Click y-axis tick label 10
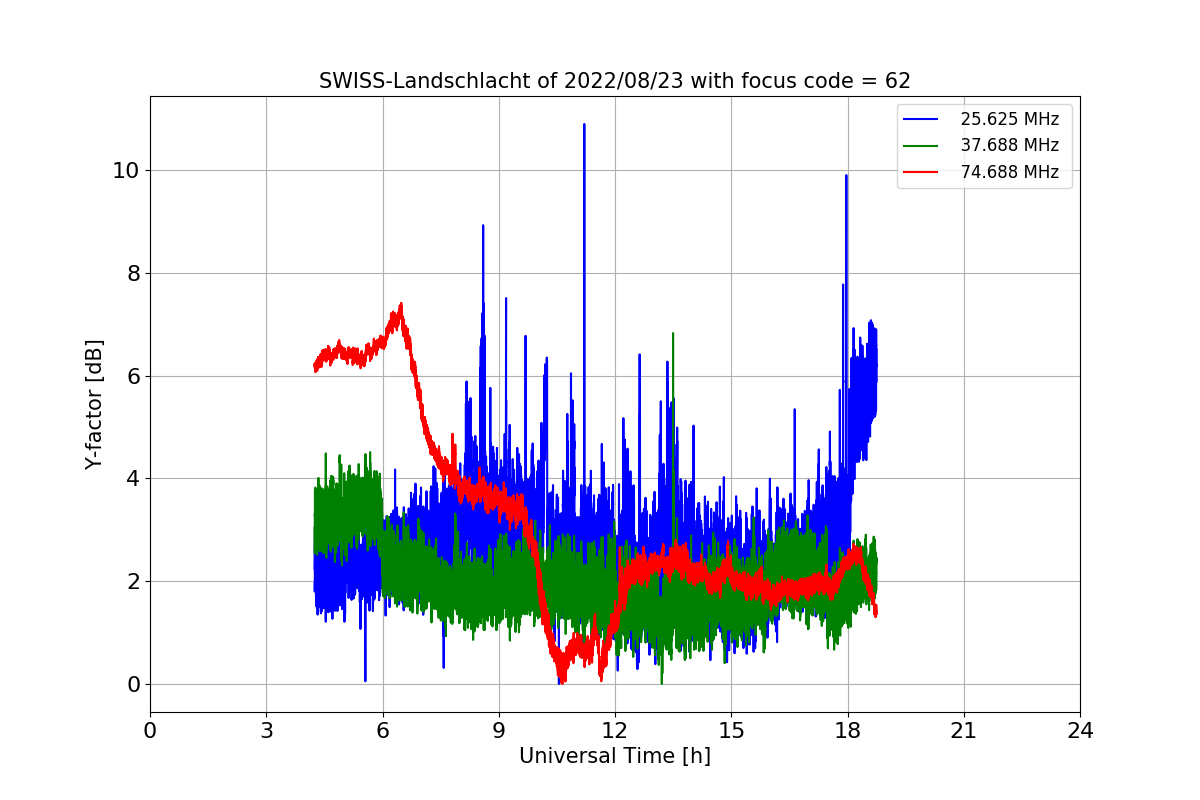The image size is (1200, 800). (125, 170)
